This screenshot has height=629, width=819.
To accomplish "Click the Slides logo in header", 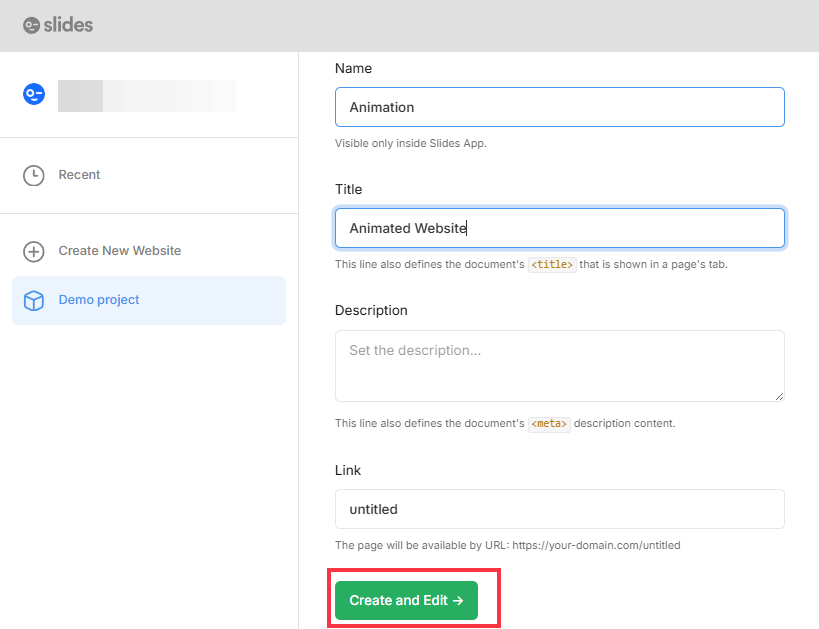I will [x=57, y=25].
